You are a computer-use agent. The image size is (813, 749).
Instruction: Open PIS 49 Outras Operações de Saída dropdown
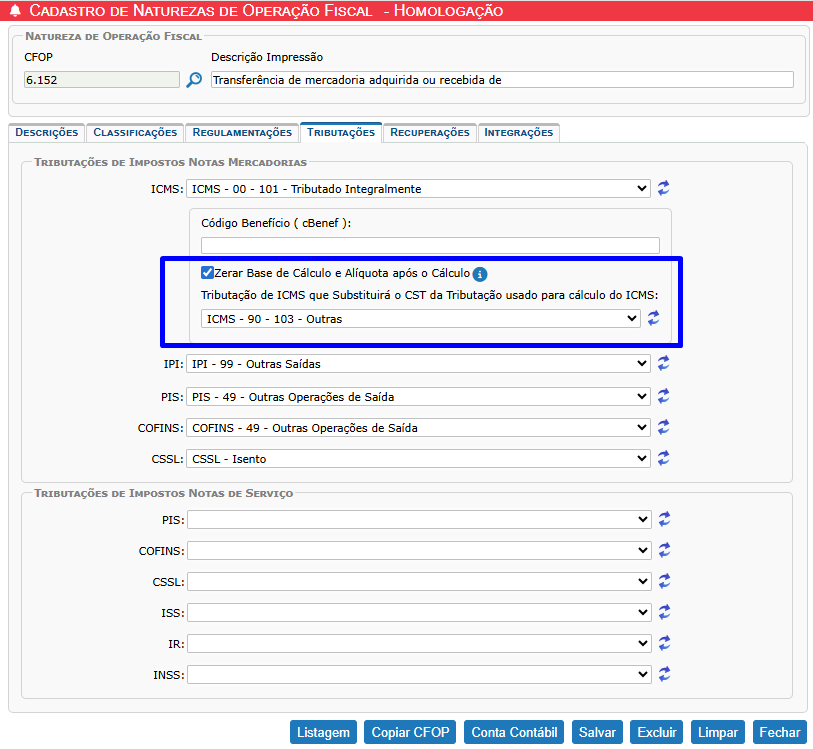click(419, 396)
